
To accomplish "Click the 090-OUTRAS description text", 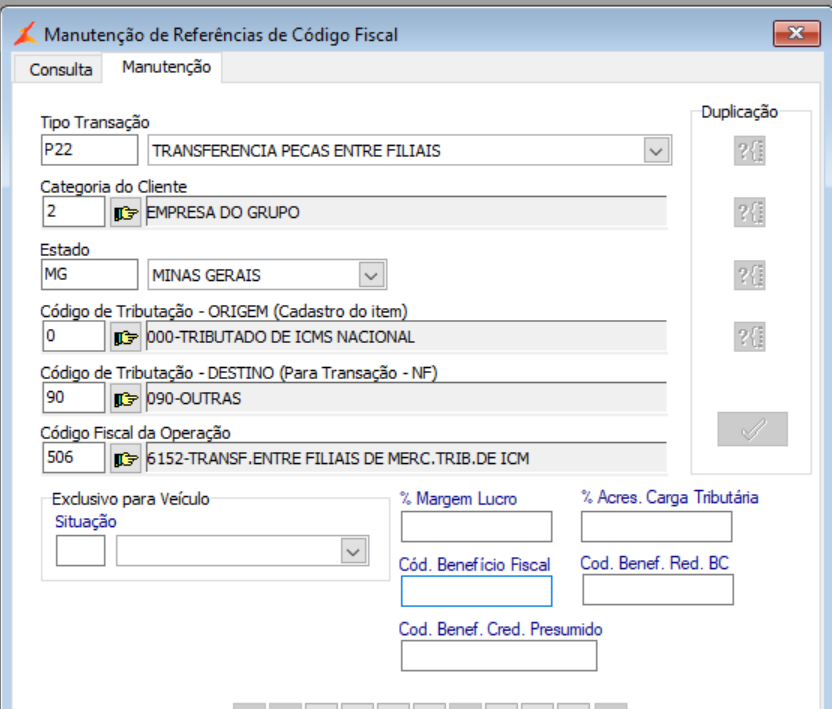I will pyautogui.click(x=194, y=399).
